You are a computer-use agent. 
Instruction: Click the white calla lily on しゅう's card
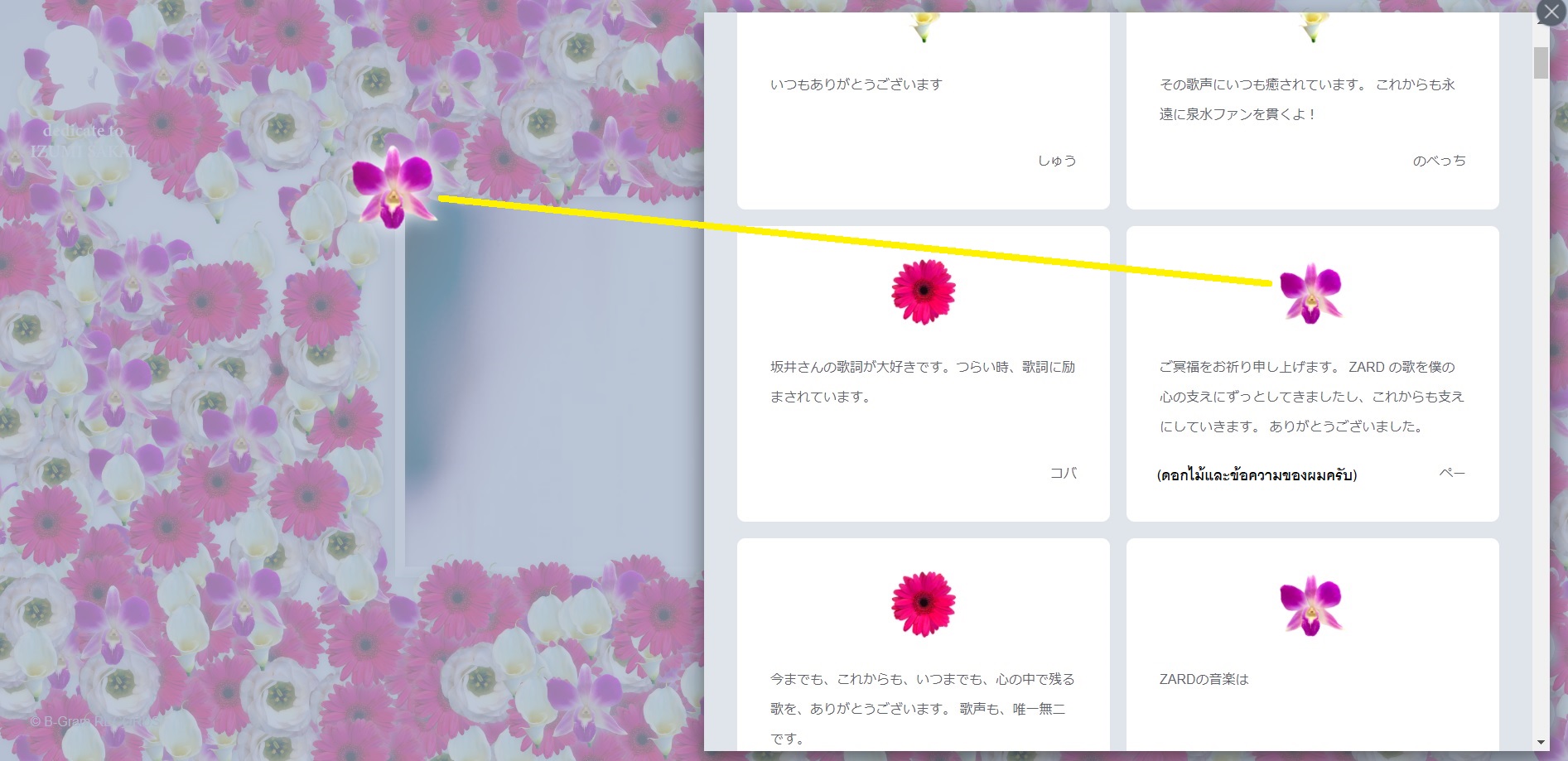pos(924,26)
